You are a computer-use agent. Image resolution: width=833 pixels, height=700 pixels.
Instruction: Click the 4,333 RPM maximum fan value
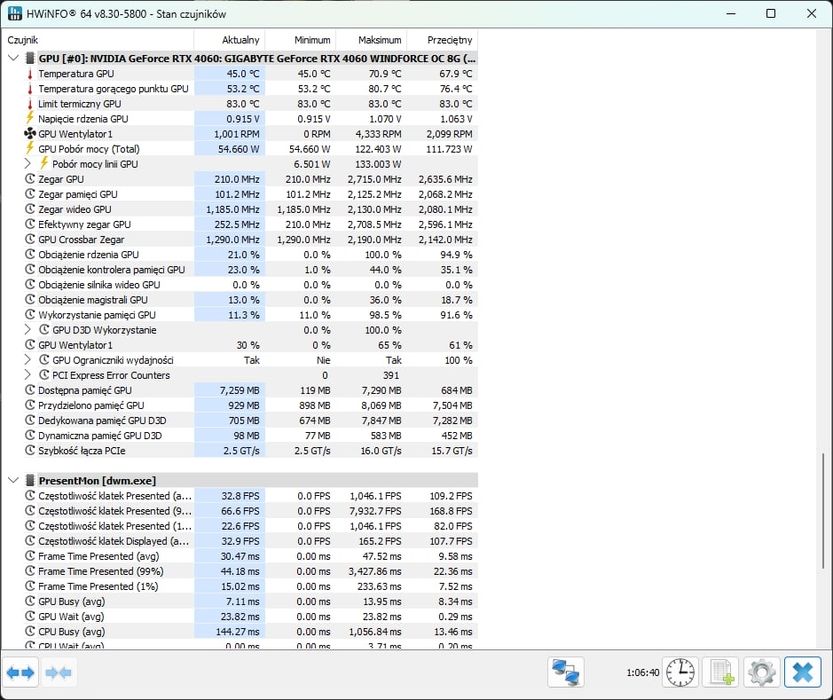[x=378, y=134]
